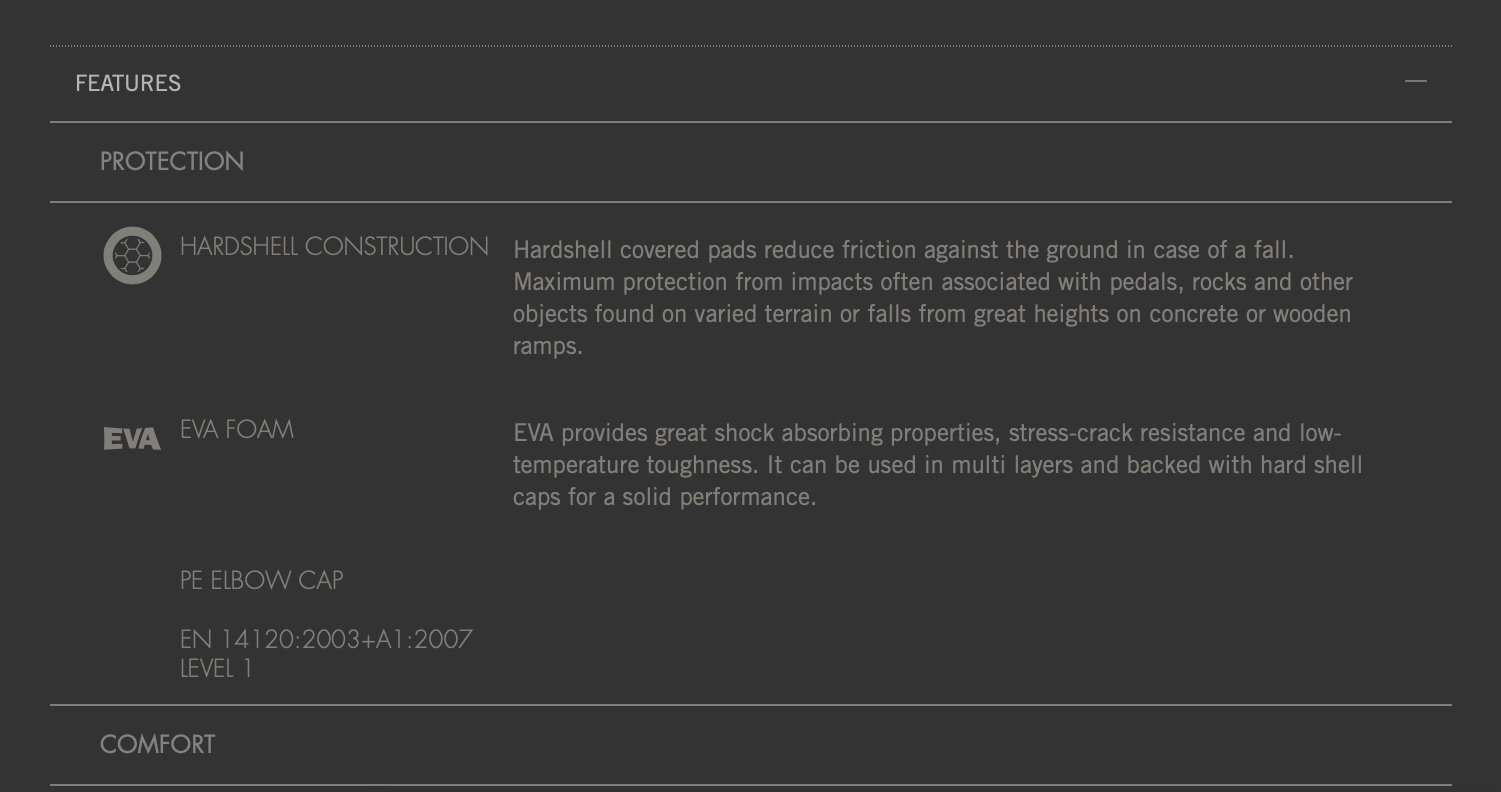Select the EVA Foam label
The image size is (1501, 792).
pyautogui.click(x=237, y=429)
